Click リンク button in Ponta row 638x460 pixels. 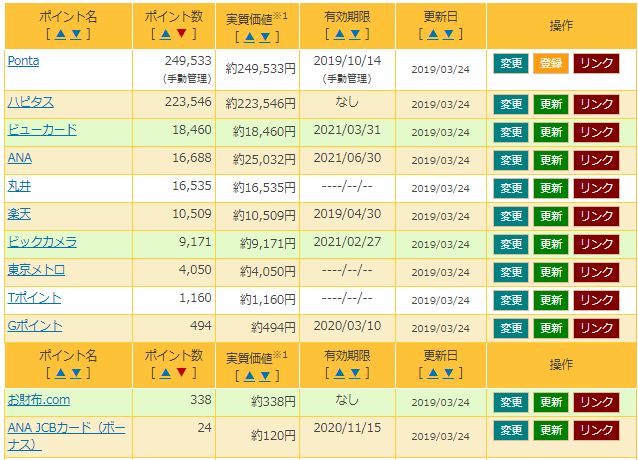(x=596, y=63)
